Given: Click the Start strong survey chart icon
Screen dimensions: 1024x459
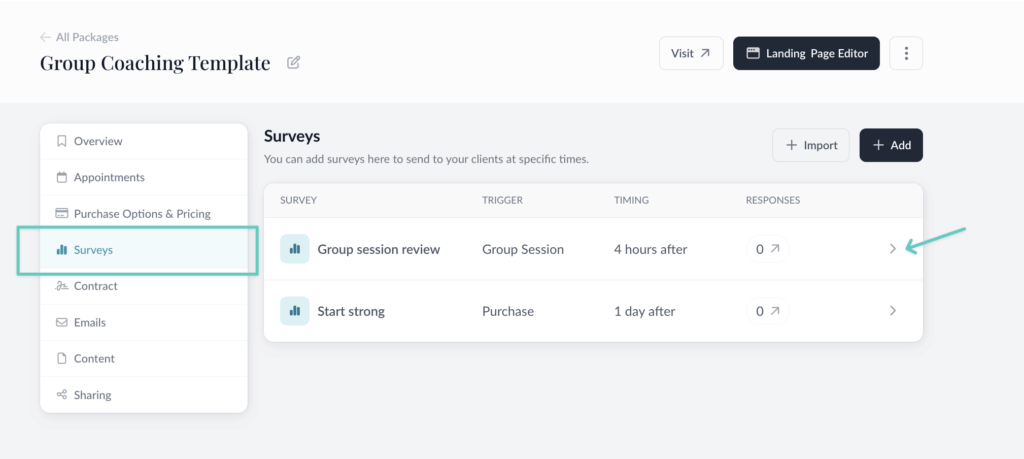Looking at the screenshot, I should pos(294,311).
